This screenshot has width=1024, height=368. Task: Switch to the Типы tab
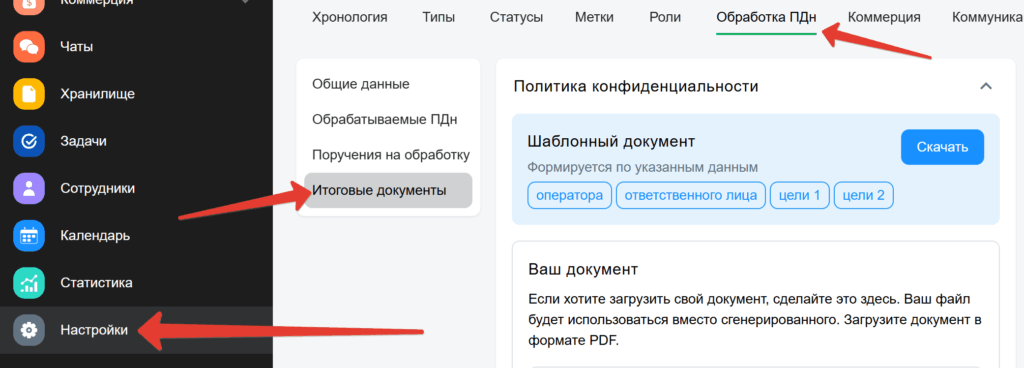(x=438, y=18)
